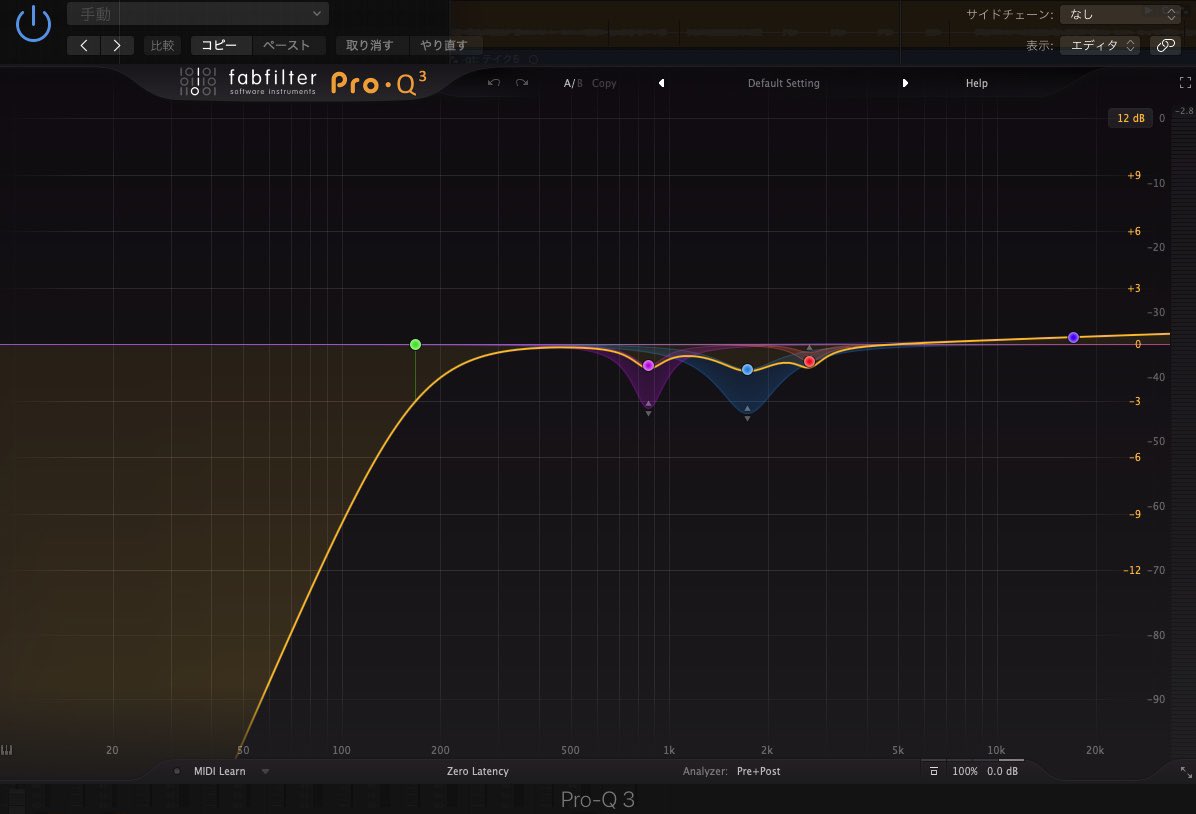The image size is (1196, 814).
Task: Click the 10k frequency axis label
Action: (x=996, y=750)
